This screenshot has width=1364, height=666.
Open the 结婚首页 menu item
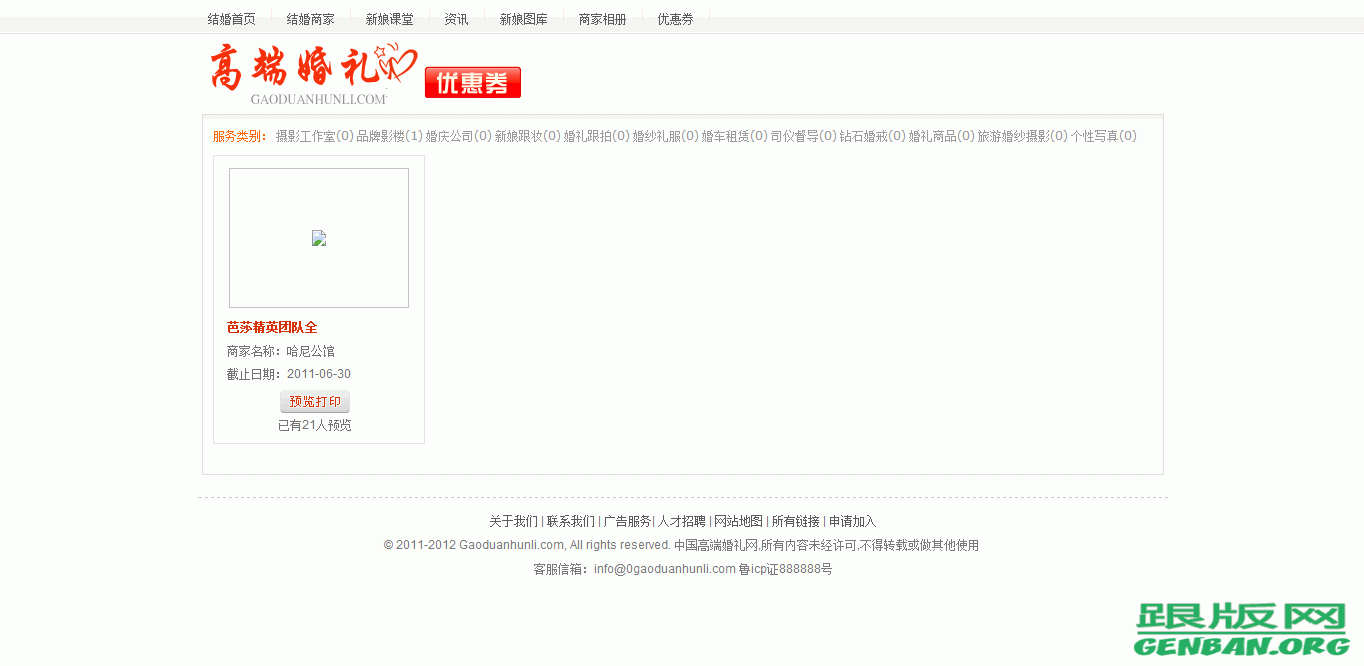[231, 18]
